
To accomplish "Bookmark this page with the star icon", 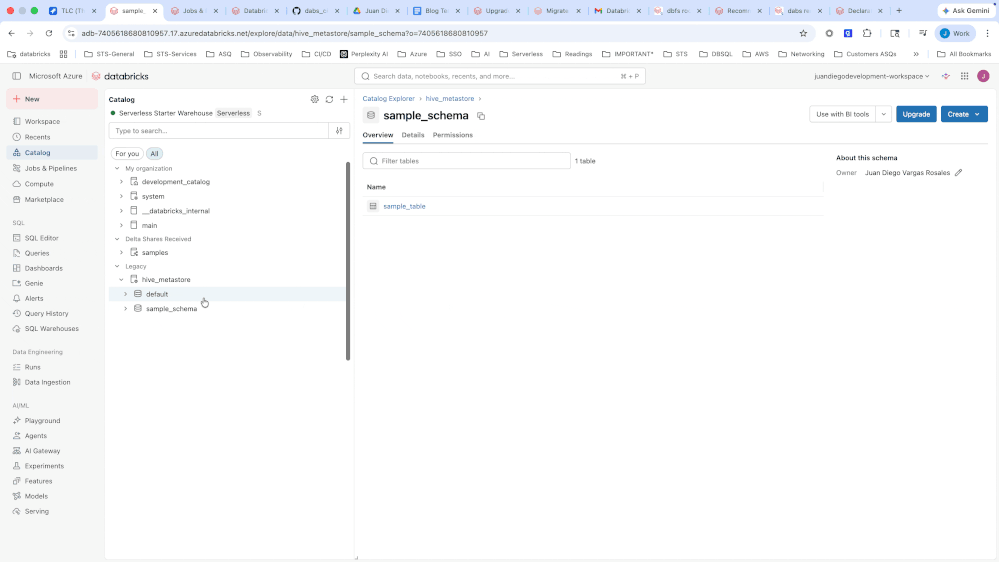I will [x=803, y=33].
